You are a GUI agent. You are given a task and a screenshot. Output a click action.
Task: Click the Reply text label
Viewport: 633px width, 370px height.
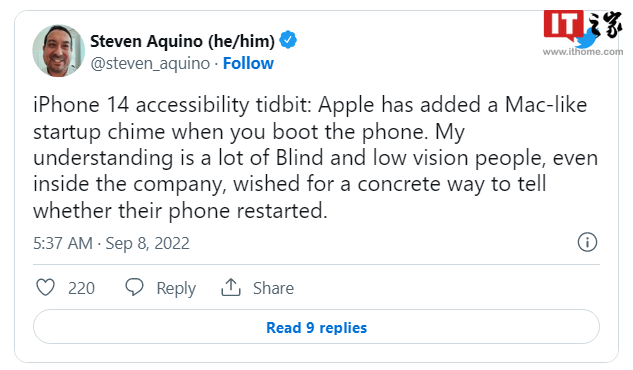coord(176,288)
